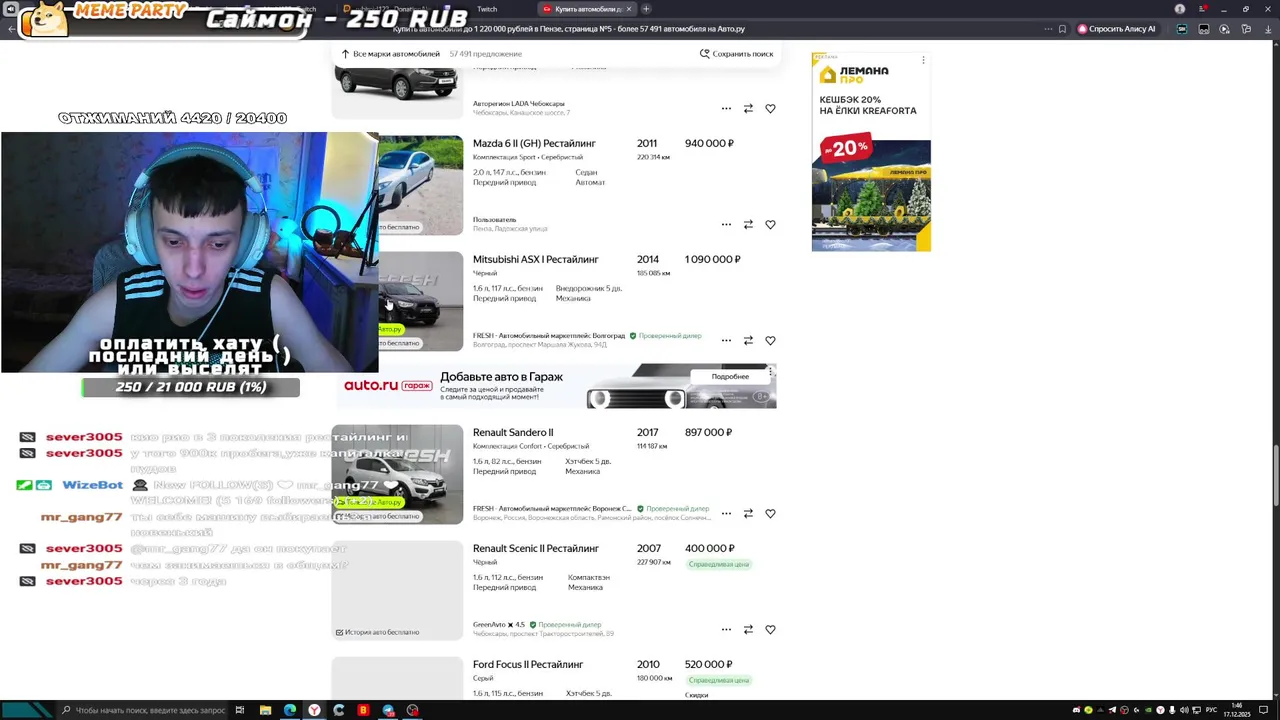Compare the Renault Sandero II listing

(748, 513)
